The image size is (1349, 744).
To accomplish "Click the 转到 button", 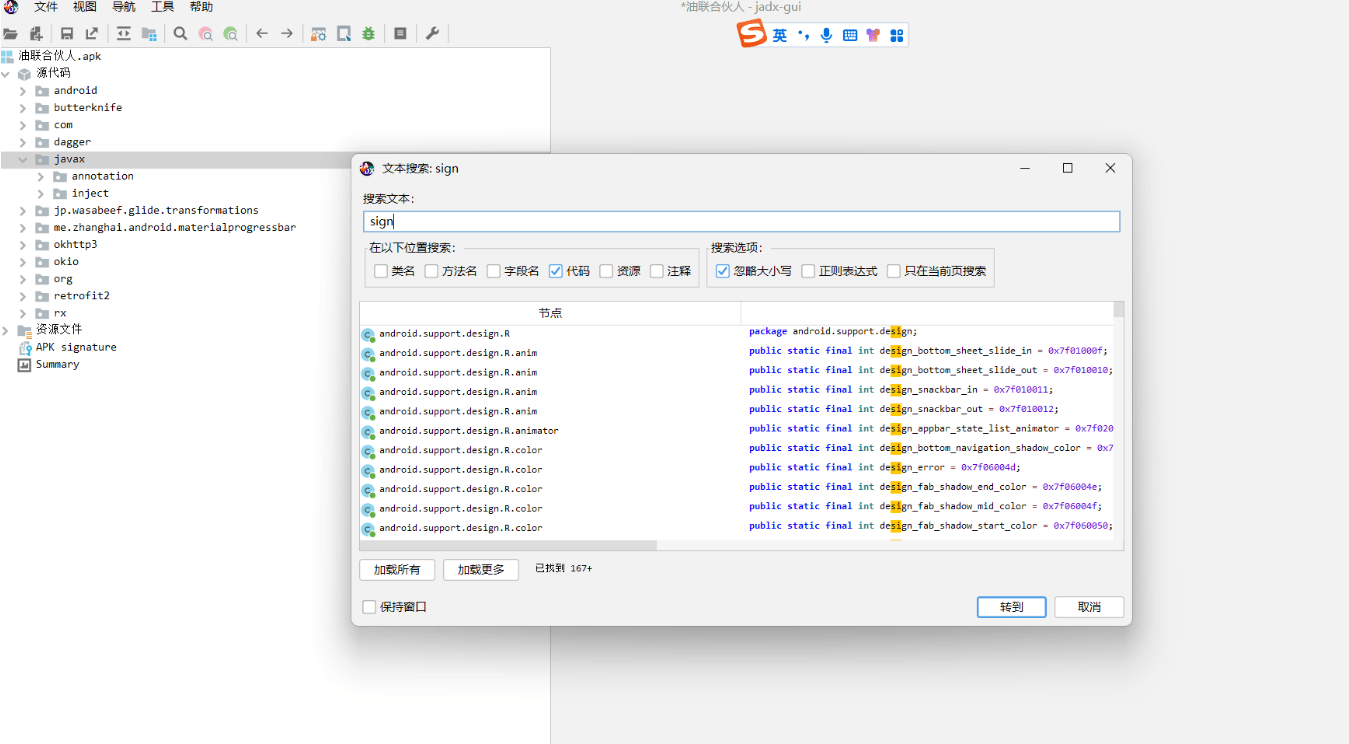I will [x=1010, y=606].
